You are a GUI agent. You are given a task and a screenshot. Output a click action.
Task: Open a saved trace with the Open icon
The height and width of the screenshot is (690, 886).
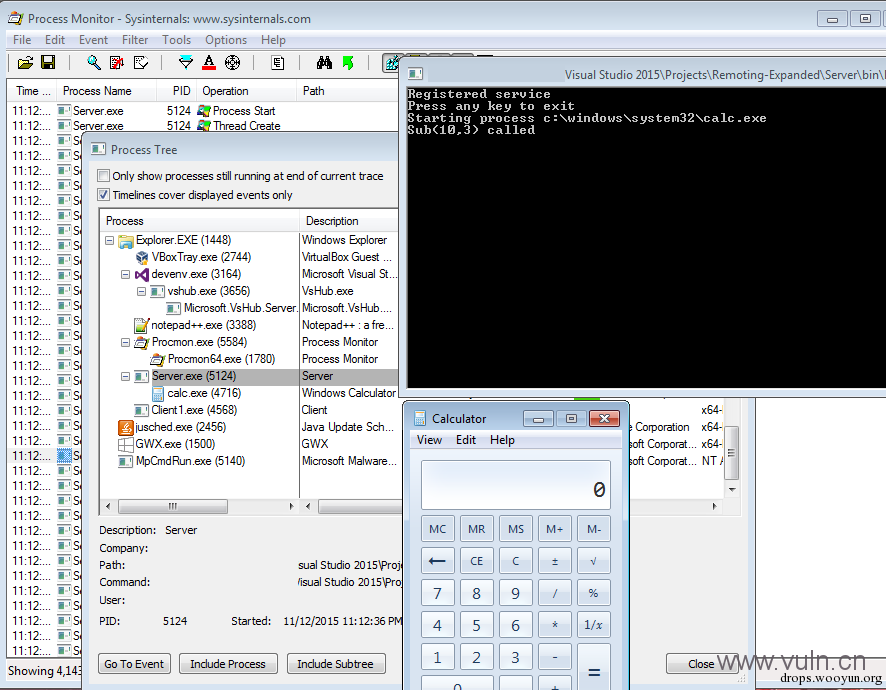pyautogui.click(x=25, y=63)
